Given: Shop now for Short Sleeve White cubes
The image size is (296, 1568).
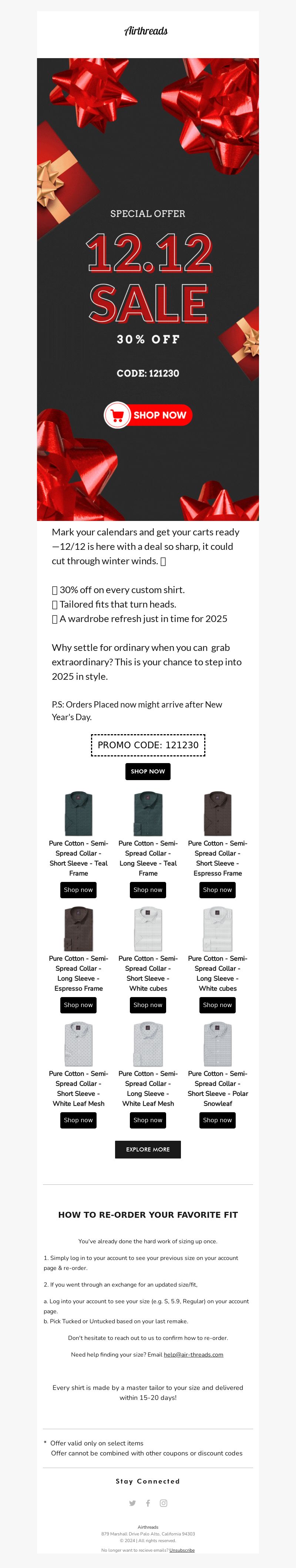Looking at the screenshot, I should 148,1005.
